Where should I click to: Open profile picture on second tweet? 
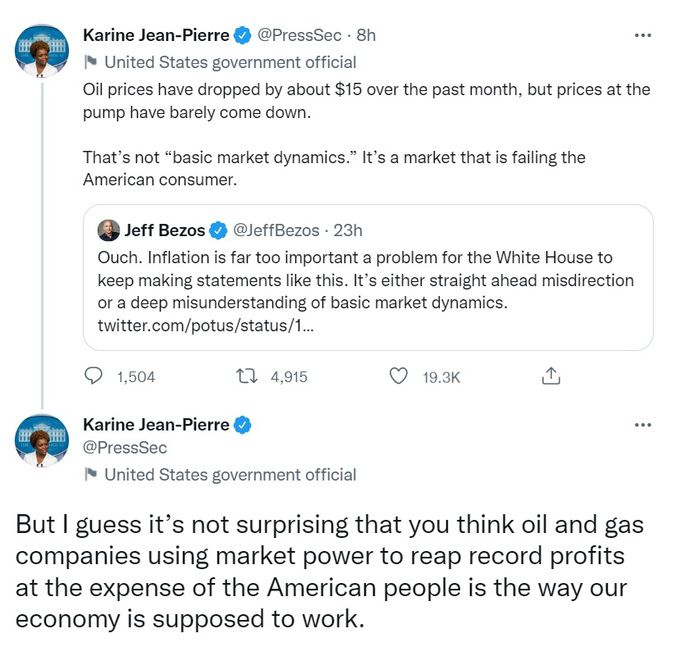pyautogui.click(x=41, y=440)
